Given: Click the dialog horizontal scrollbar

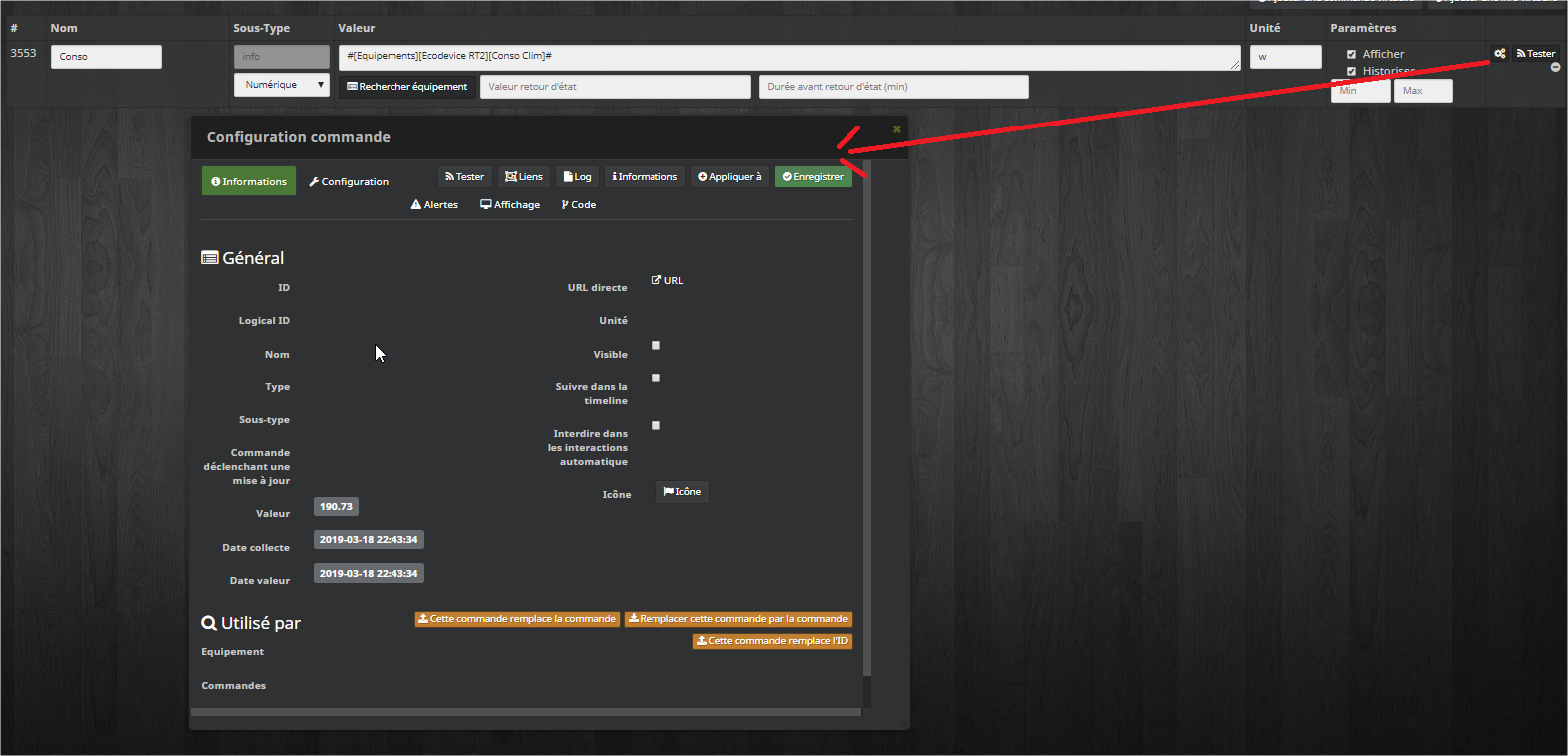Looking at the screenshot, I should point(526,712).
